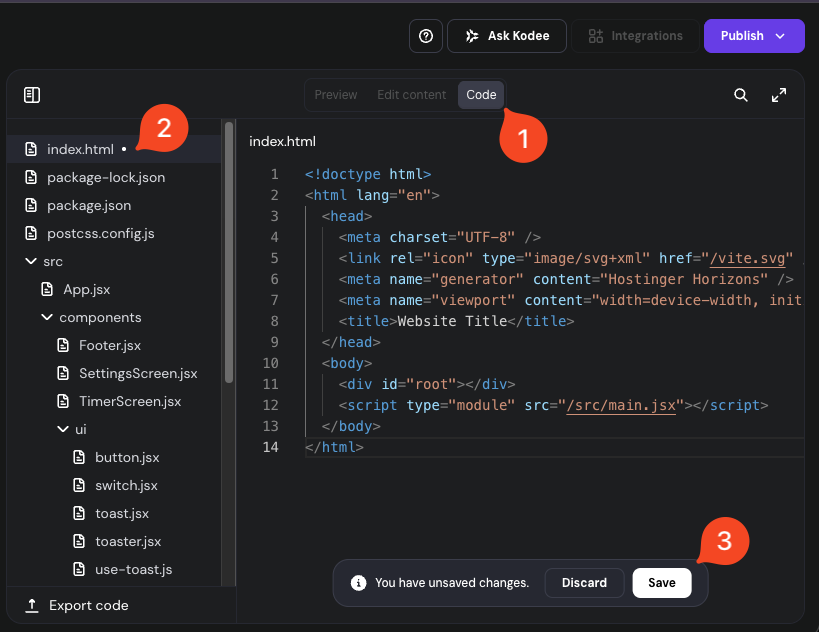Image resolution: width=819 pixels, height=632 pixels.
Task: Click the Export code upload icon
Action: pyautogui.click(x=32, y=605)
